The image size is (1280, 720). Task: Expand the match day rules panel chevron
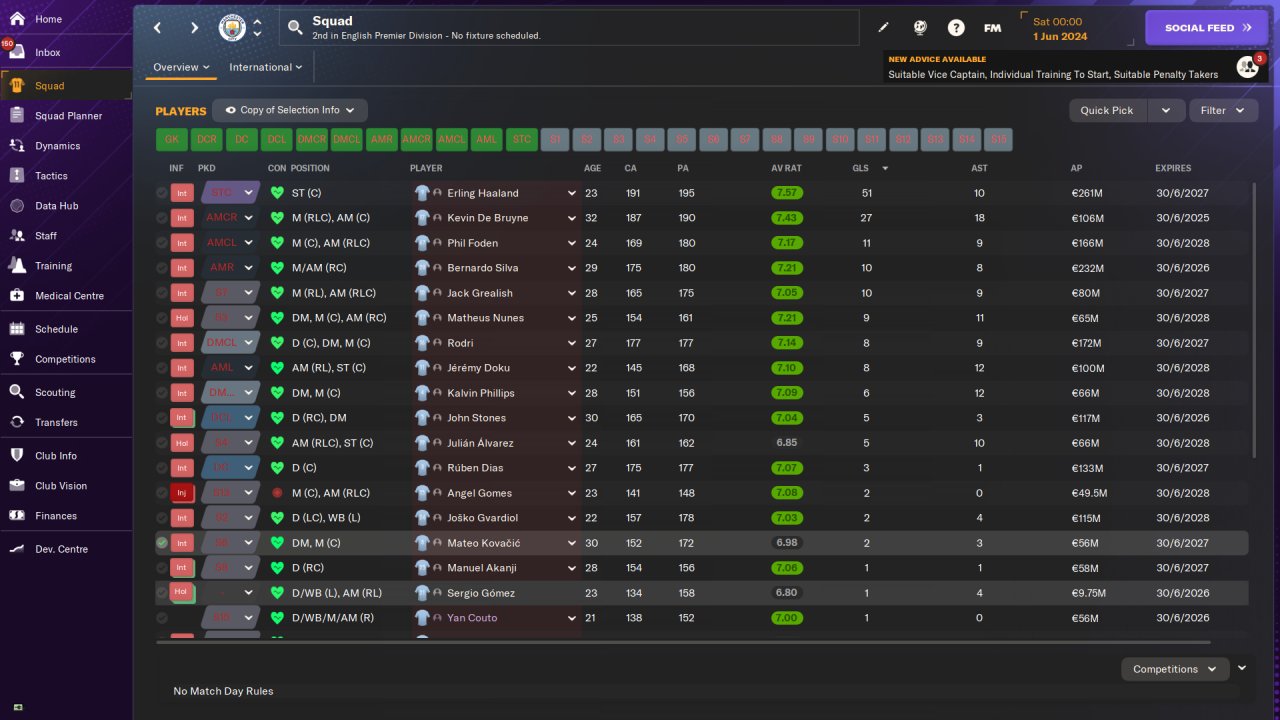(x=1242, y=668)
